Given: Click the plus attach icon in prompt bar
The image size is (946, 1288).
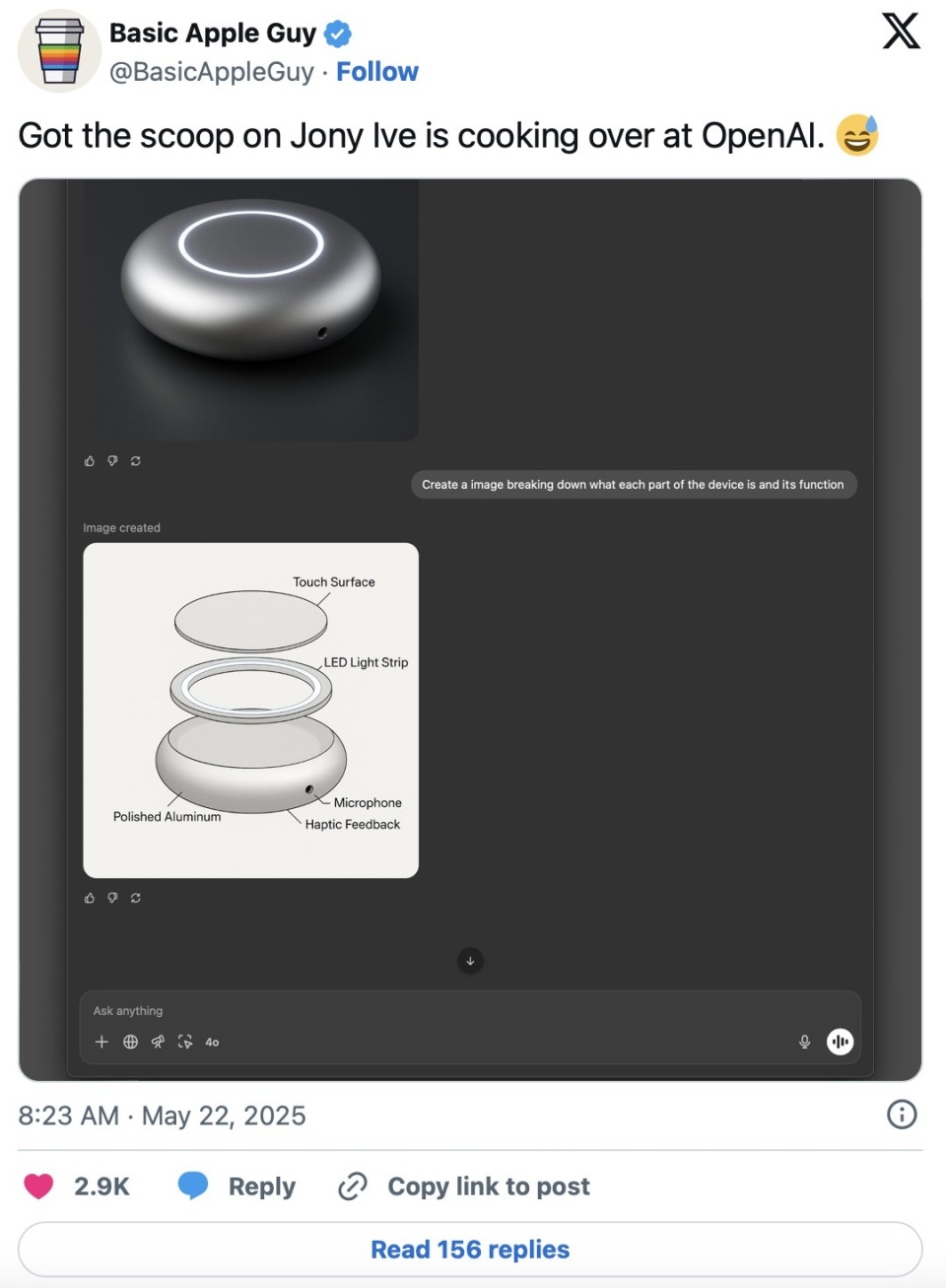Looking at the screenshot, I should [101, 1042].
